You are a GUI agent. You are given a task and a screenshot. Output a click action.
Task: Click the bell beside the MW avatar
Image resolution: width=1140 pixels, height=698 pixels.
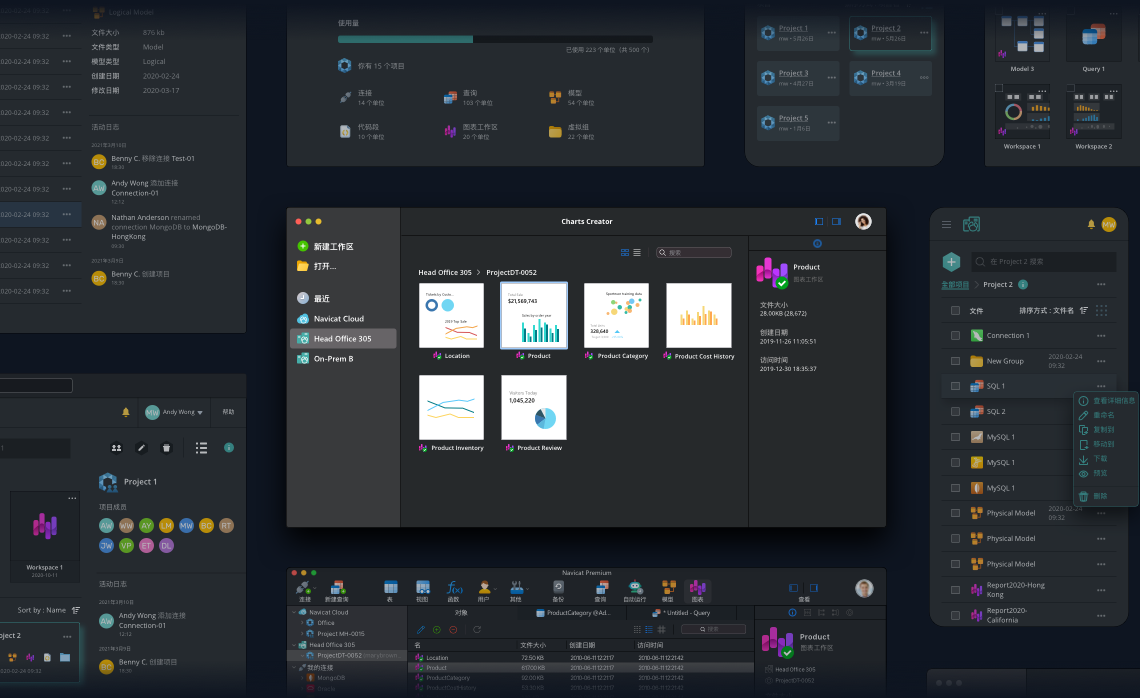1091,225
